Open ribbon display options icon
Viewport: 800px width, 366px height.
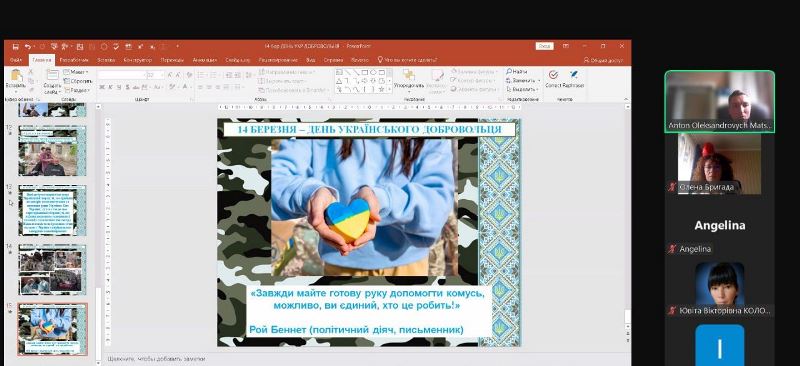566,46
